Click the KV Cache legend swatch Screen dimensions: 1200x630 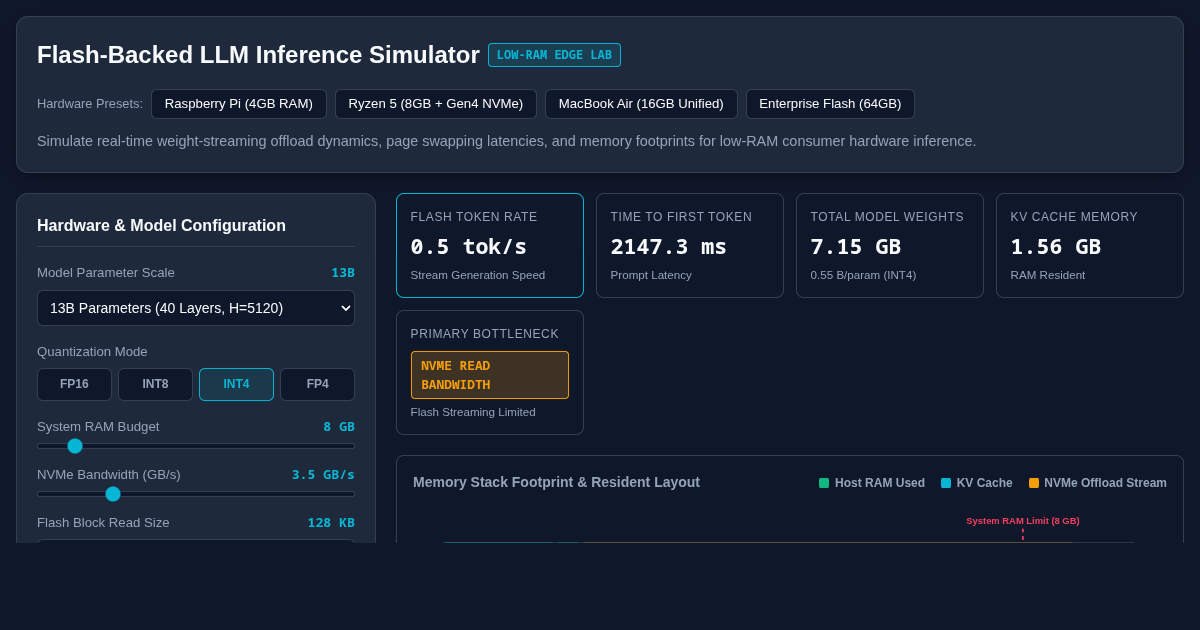pos(946,483)
